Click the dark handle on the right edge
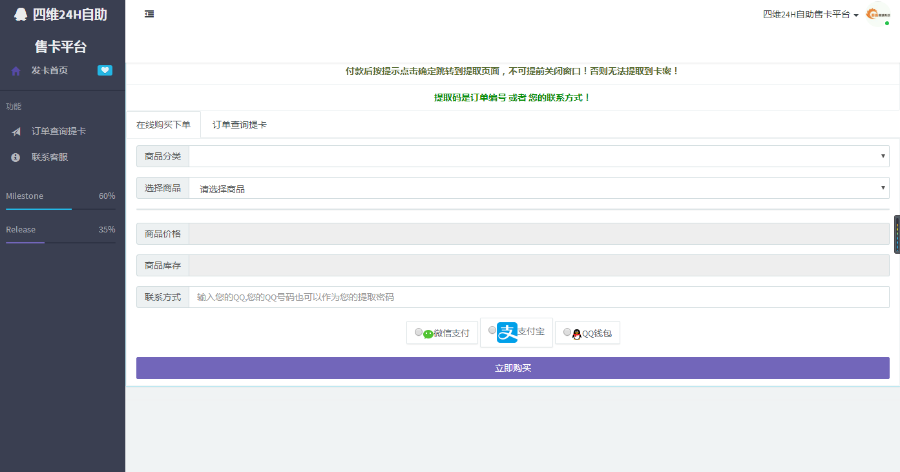The width and height of the screenshot is (900, 472). (x=897, y=234)
